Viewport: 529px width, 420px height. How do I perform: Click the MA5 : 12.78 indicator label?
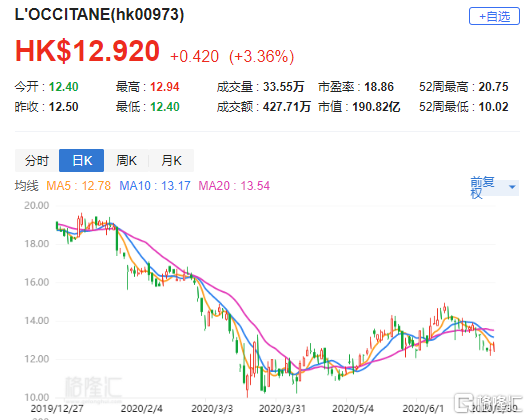pyautogui.click(x=78, y=186)
